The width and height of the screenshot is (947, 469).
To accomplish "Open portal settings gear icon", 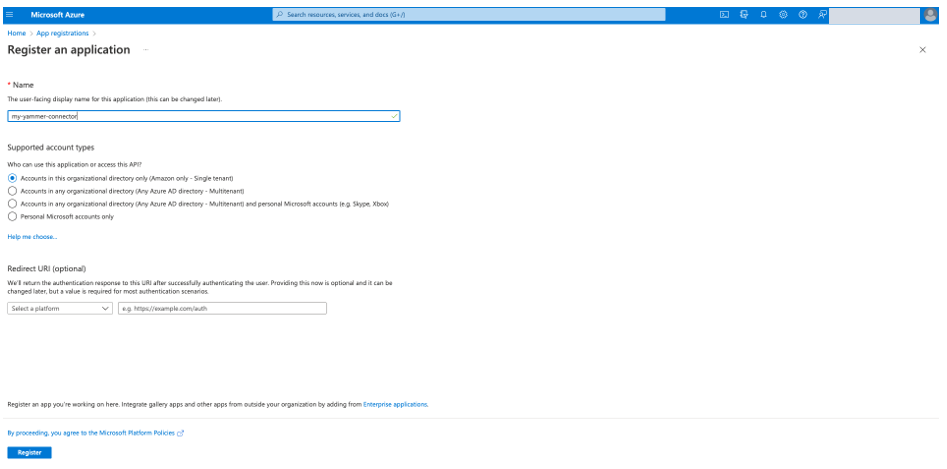I will (x=783, y=14).
